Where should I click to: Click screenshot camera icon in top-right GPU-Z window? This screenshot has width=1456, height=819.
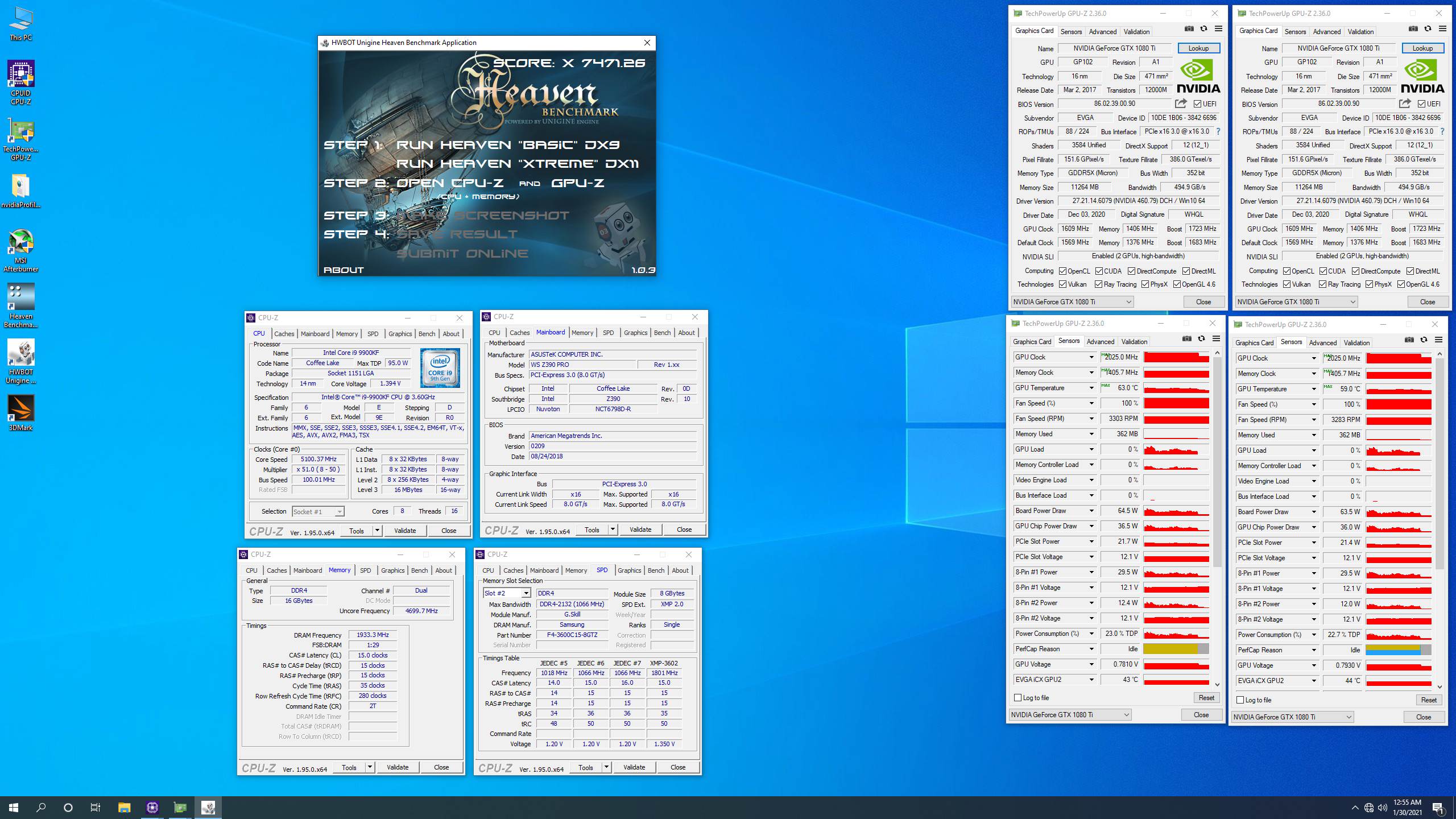point(1413,28)
